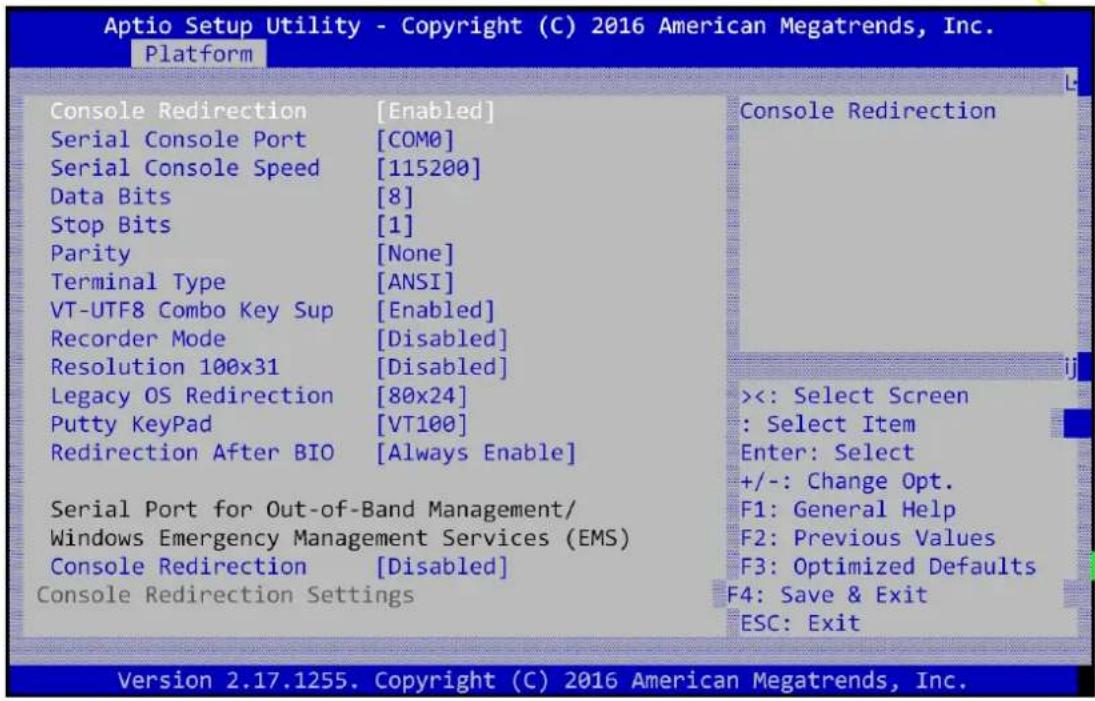Click the Aptio Setup Utility title text
The width and height of the screenshot is (1095, 701).
(549, 26)
